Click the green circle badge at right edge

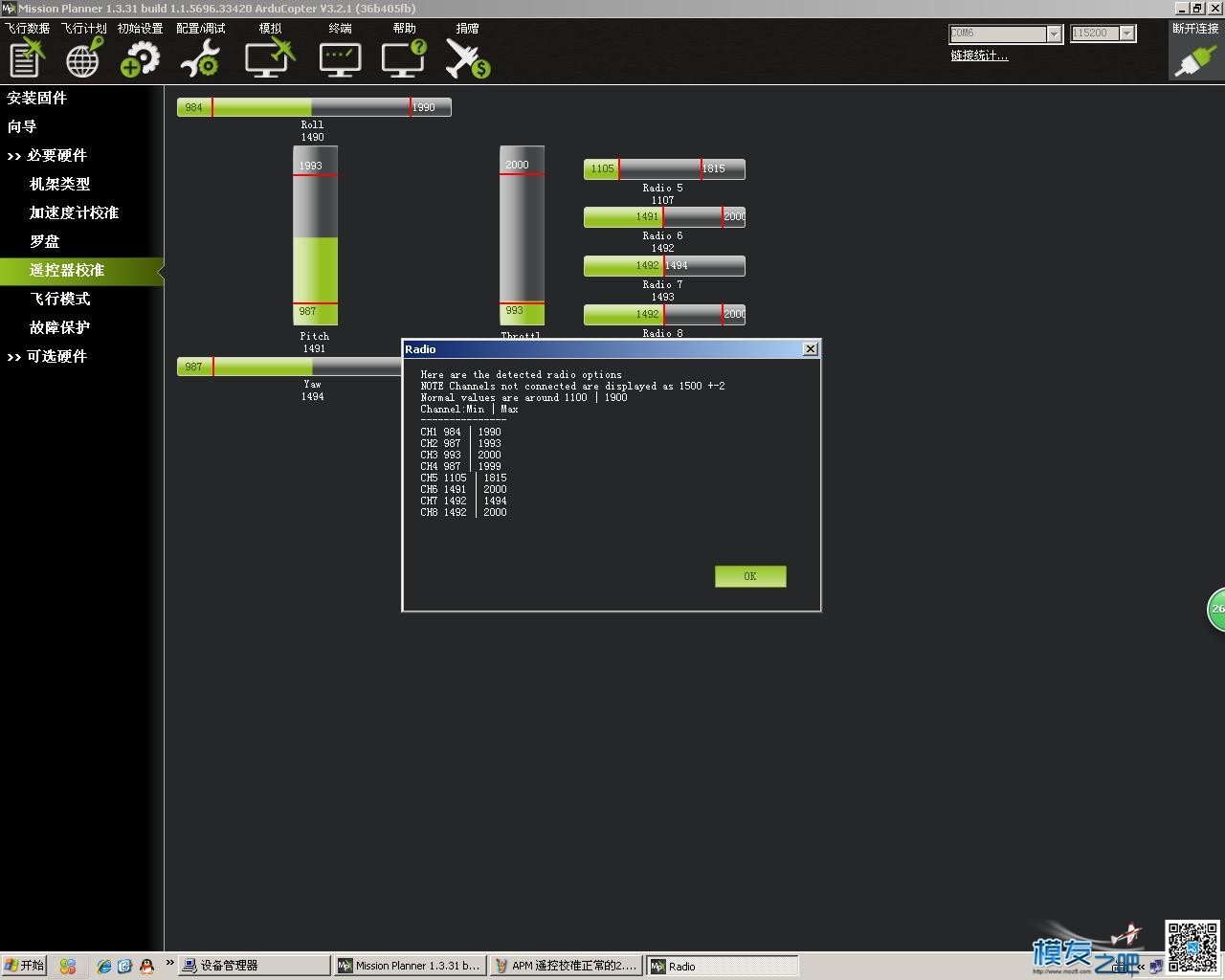[x=1216, y=610]
